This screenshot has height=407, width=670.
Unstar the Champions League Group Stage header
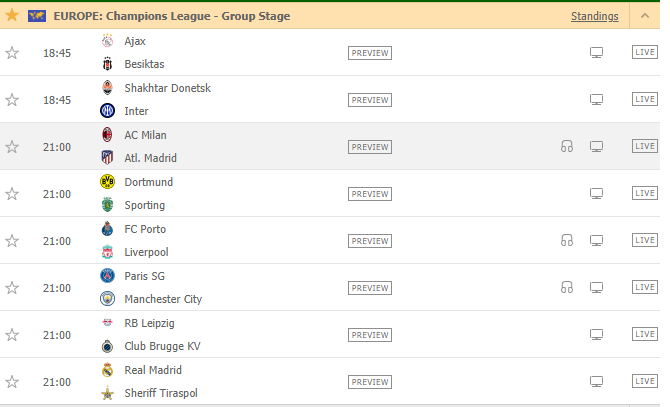(x=12, y=16)
